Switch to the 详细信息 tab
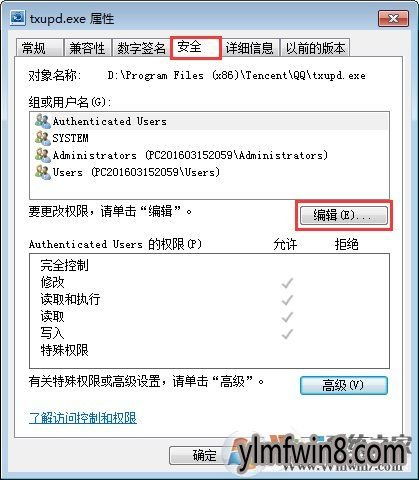The height and width of the screenshot is (480, 419). pyautogui.click(x=250, y=48)
